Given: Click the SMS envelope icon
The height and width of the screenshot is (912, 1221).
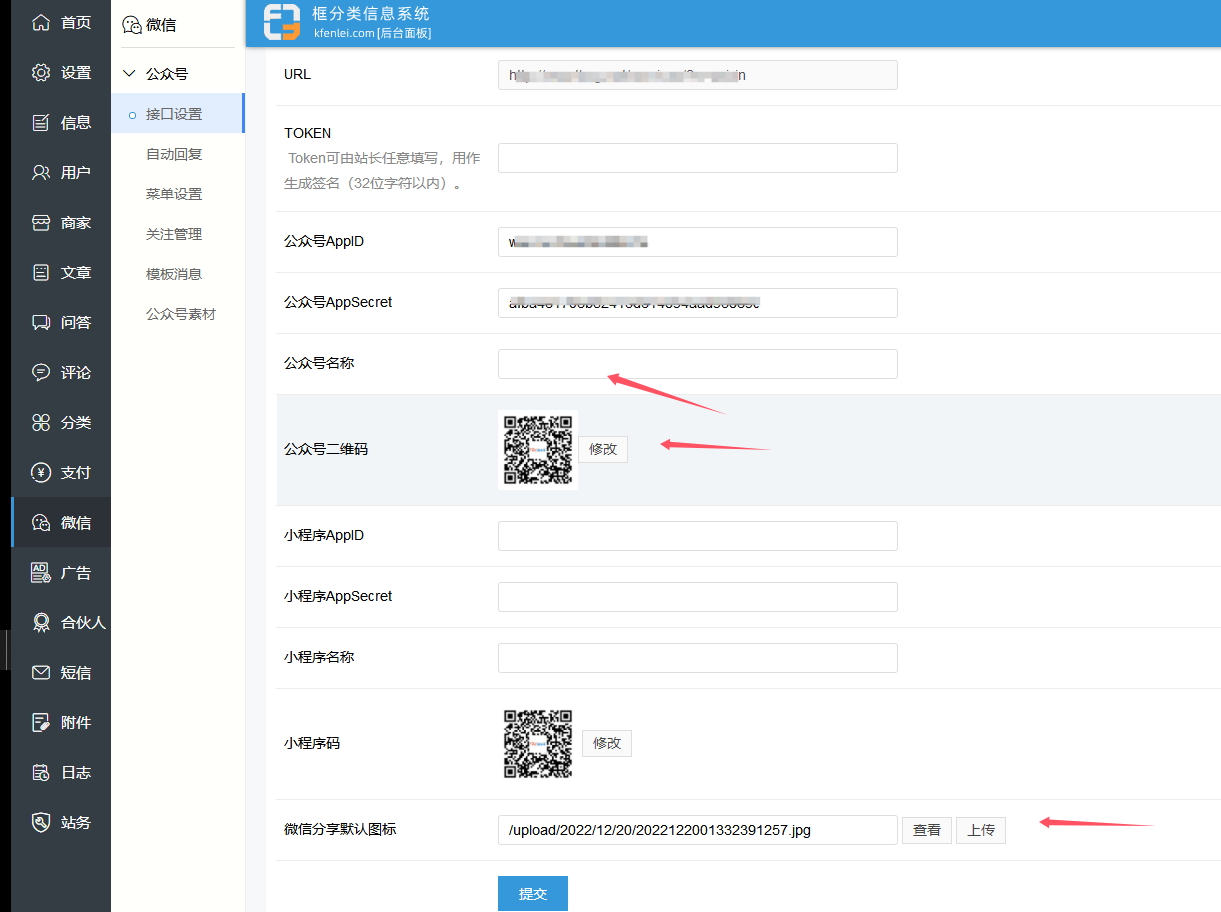Looking at the screenshot, I should (41, 672).
